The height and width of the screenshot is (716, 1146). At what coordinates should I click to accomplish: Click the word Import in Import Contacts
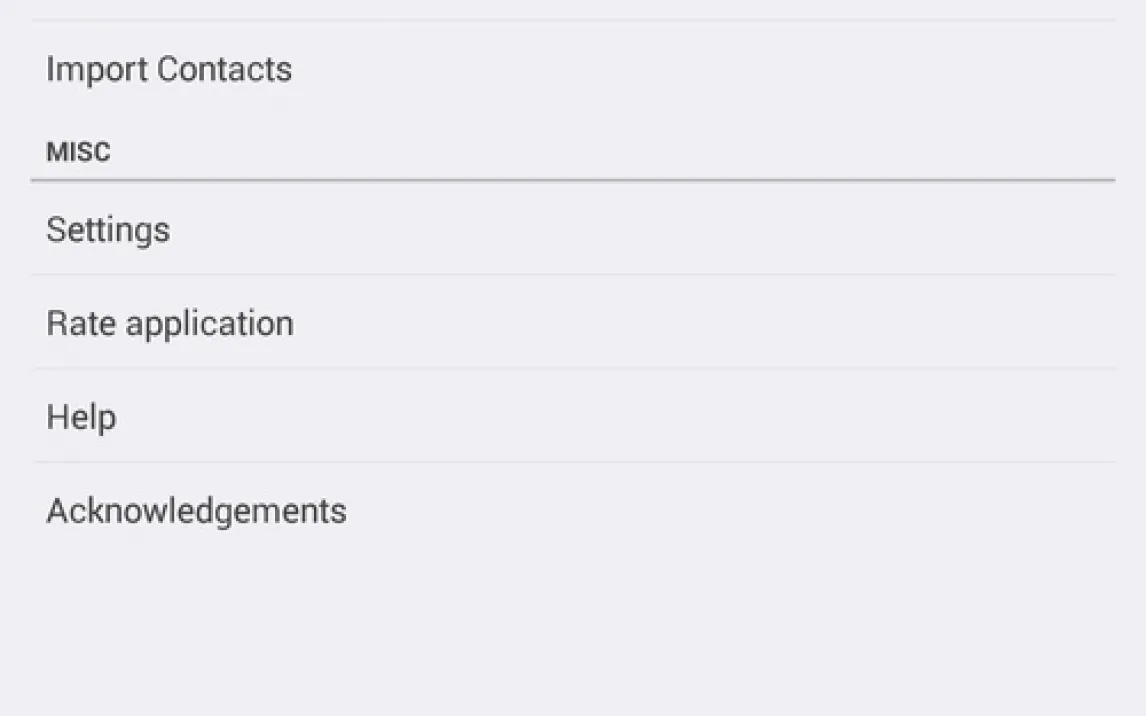[96, 69]
